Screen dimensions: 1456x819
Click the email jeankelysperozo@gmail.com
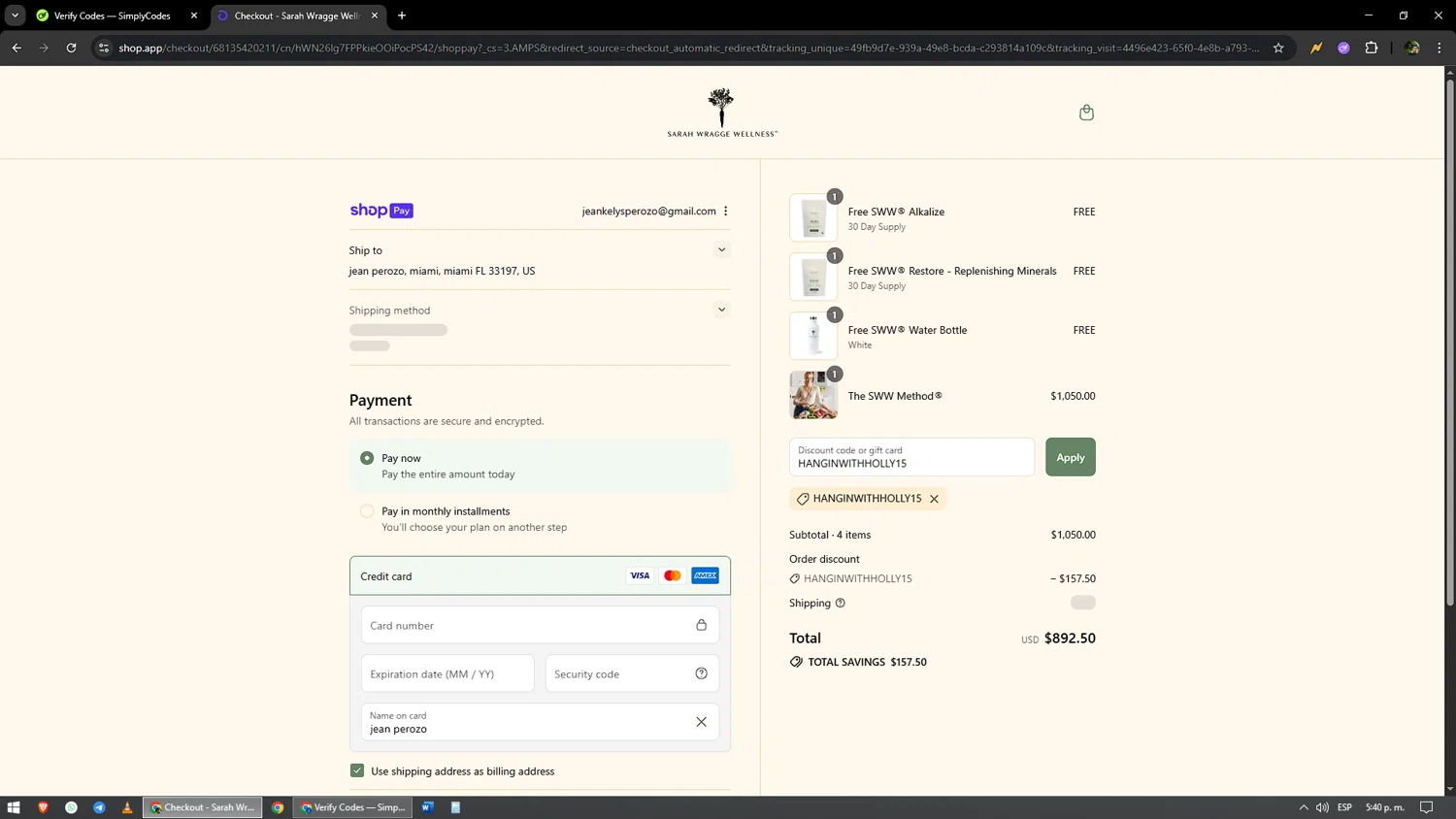click(648, 211)
